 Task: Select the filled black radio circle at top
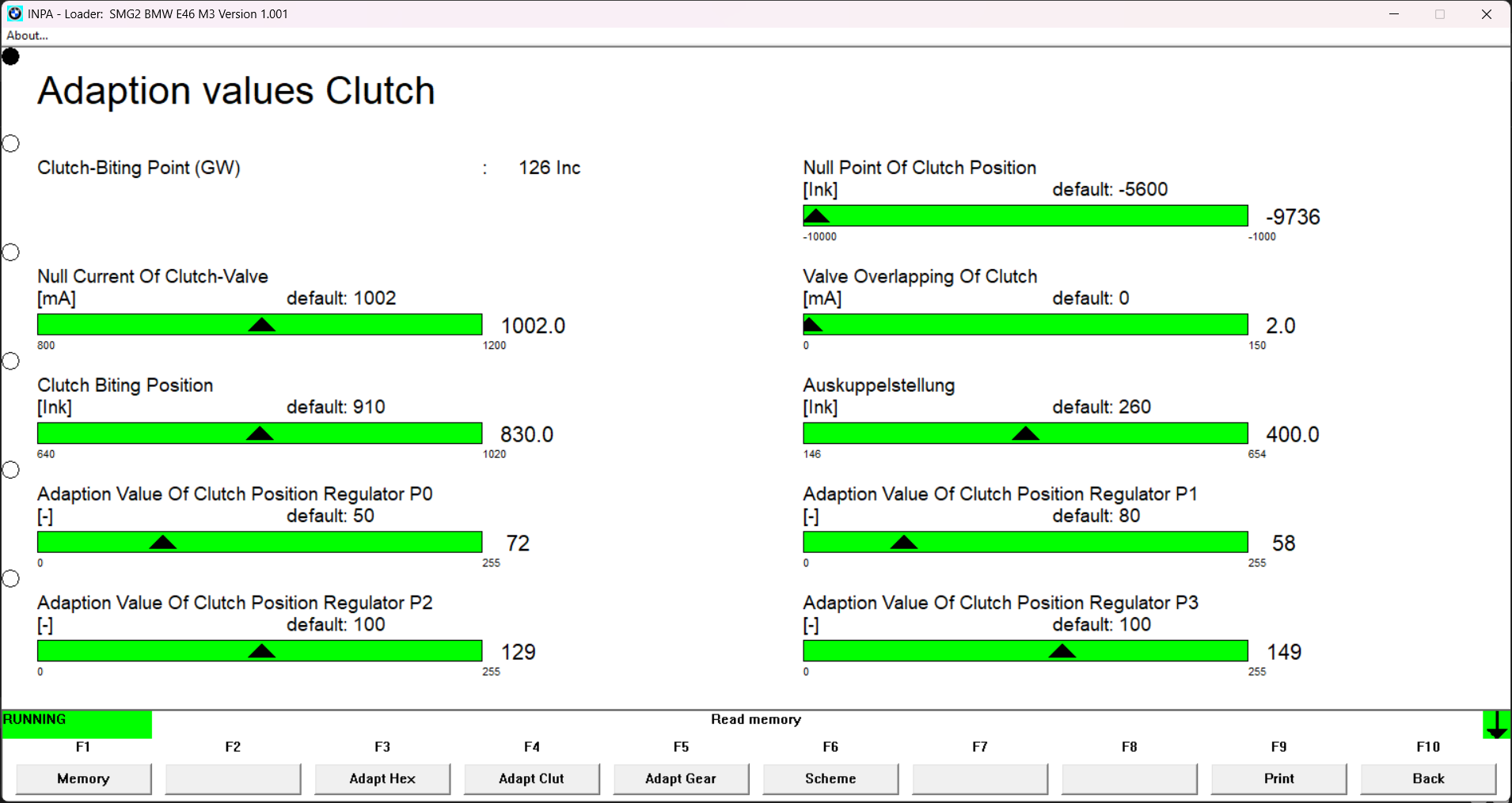[10, 56]
